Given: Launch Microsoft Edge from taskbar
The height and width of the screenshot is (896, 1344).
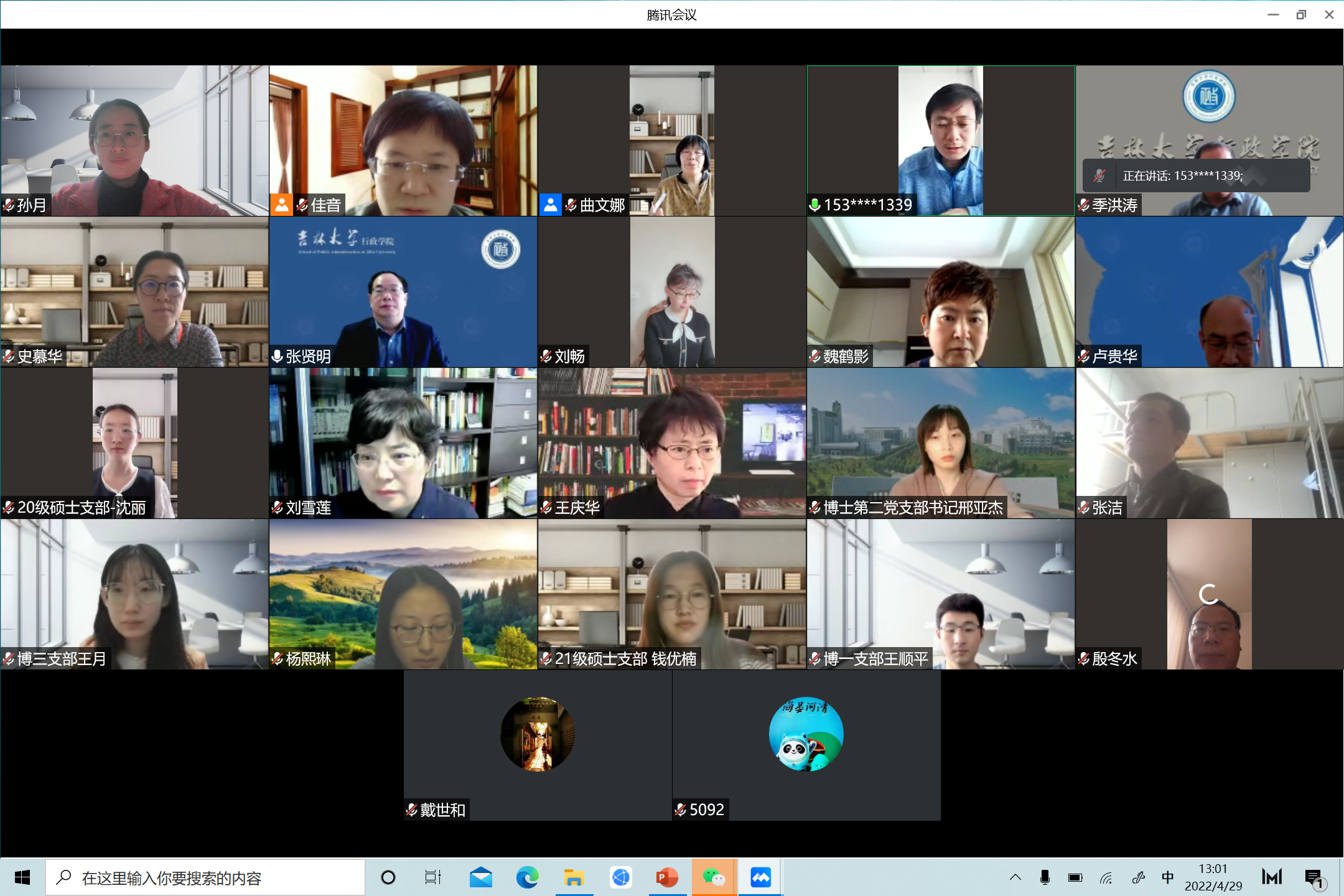Looking at the screenshot, I should point(527,877).
